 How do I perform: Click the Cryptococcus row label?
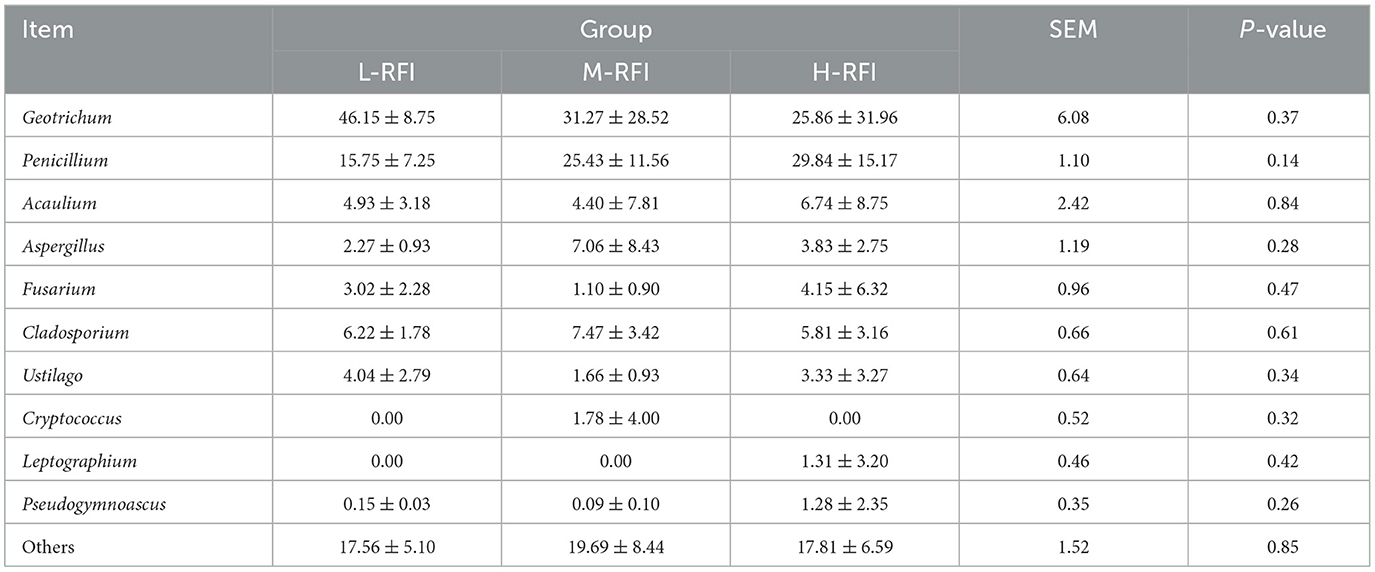71,419
